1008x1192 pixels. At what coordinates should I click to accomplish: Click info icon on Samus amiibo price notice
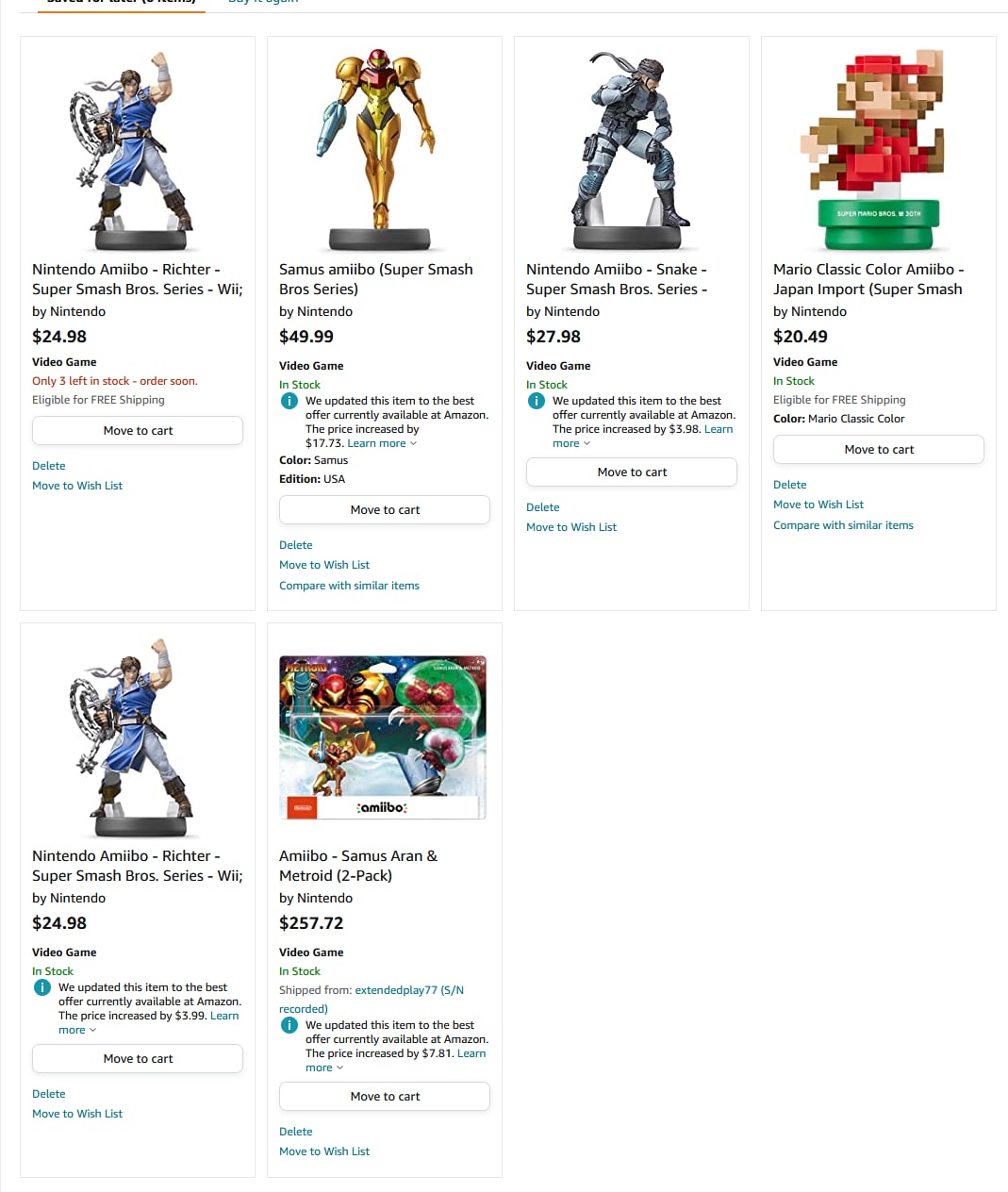(289, 401)
